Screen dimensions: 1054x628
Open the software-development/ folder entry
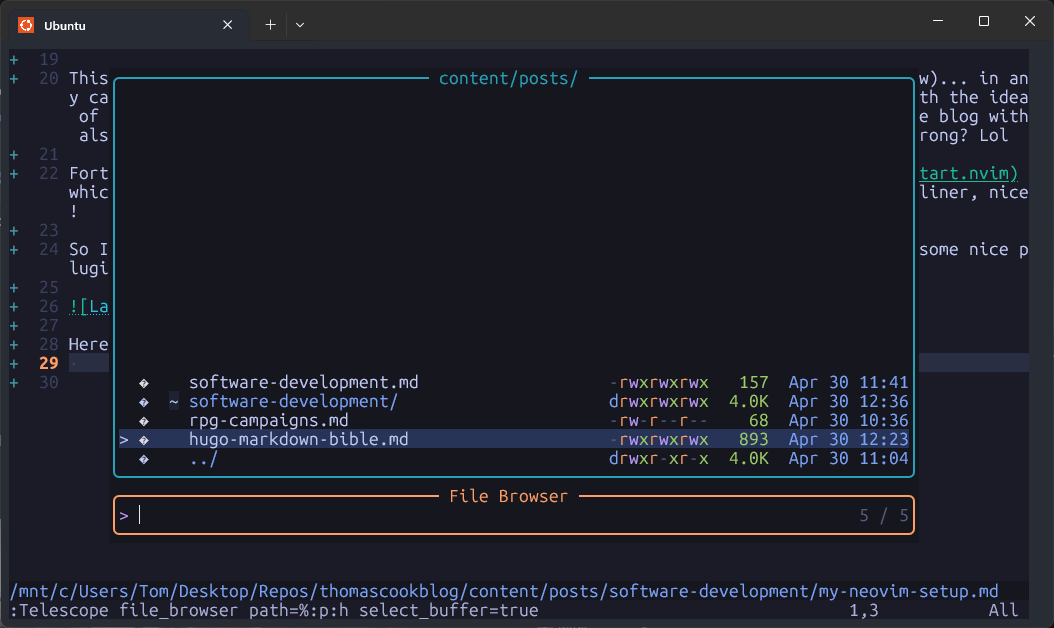[293, 401]
